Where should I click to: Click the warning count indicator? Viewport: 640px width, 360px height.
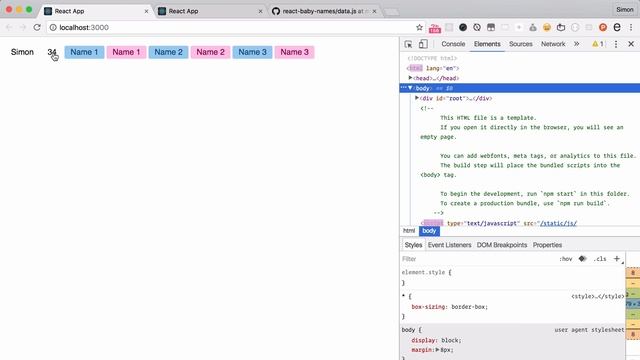598,44
